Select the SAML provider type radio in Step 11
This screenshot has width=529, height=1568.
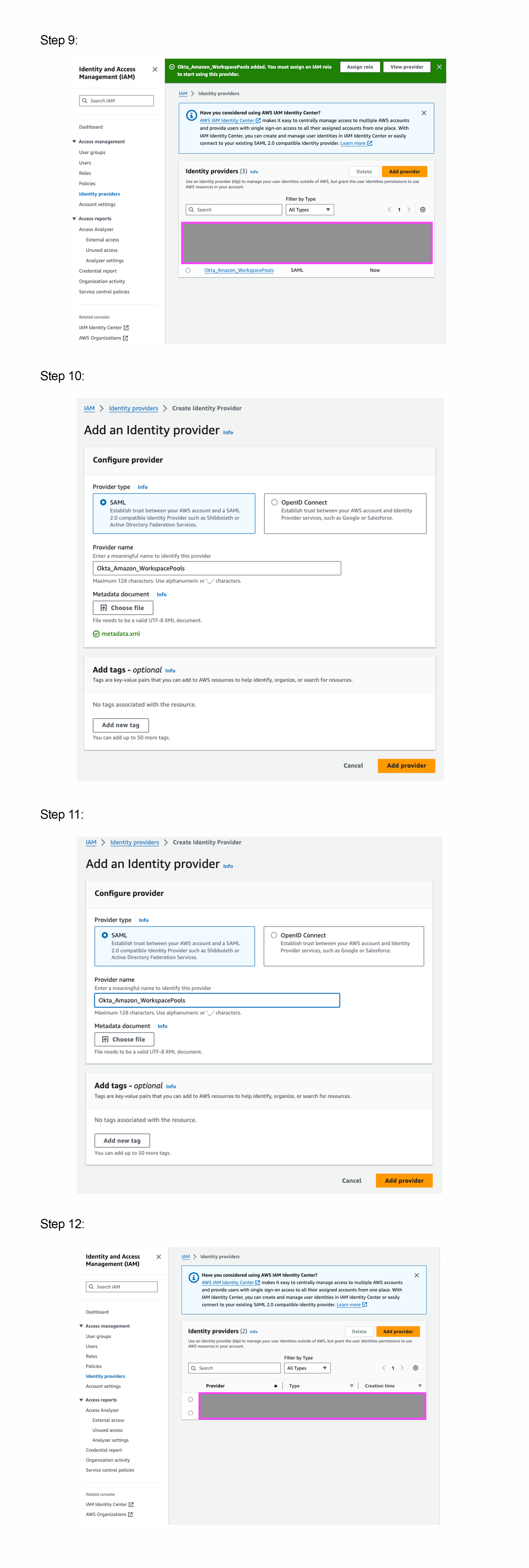tap(105, 935)
